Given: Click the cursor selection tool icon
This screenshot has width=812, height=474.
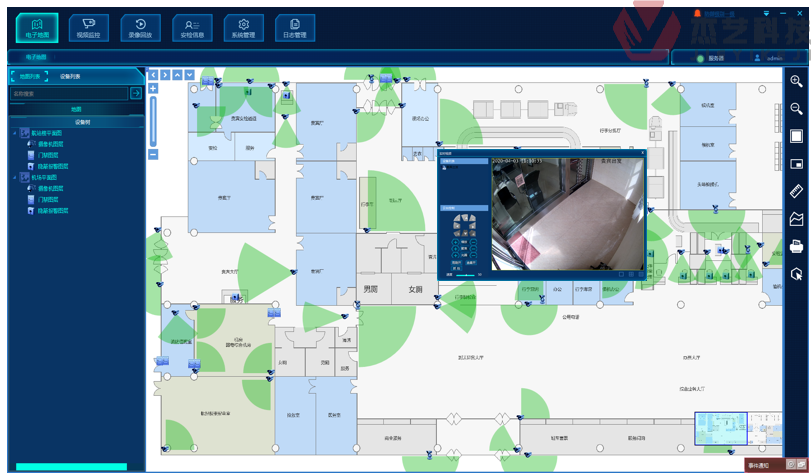Looking at the screenshot, I should pyautogui.click(x=796, y=274).
